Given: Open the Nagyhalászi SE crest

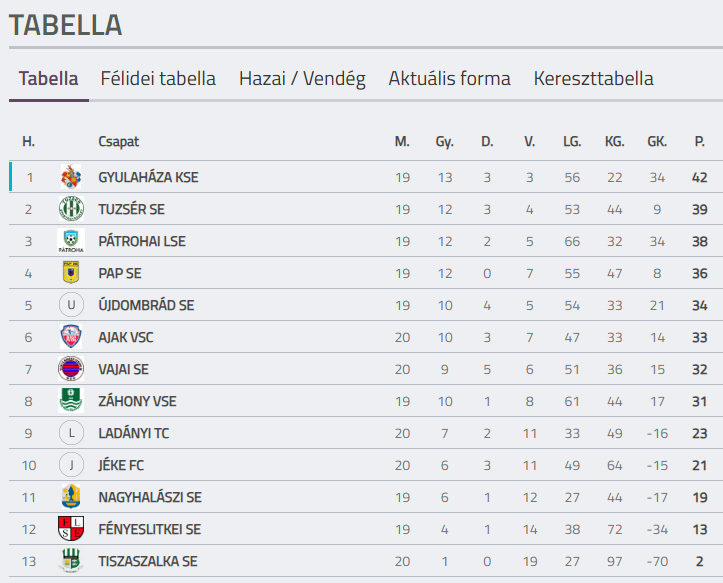Looking at the screenshot, I should 71,497.
